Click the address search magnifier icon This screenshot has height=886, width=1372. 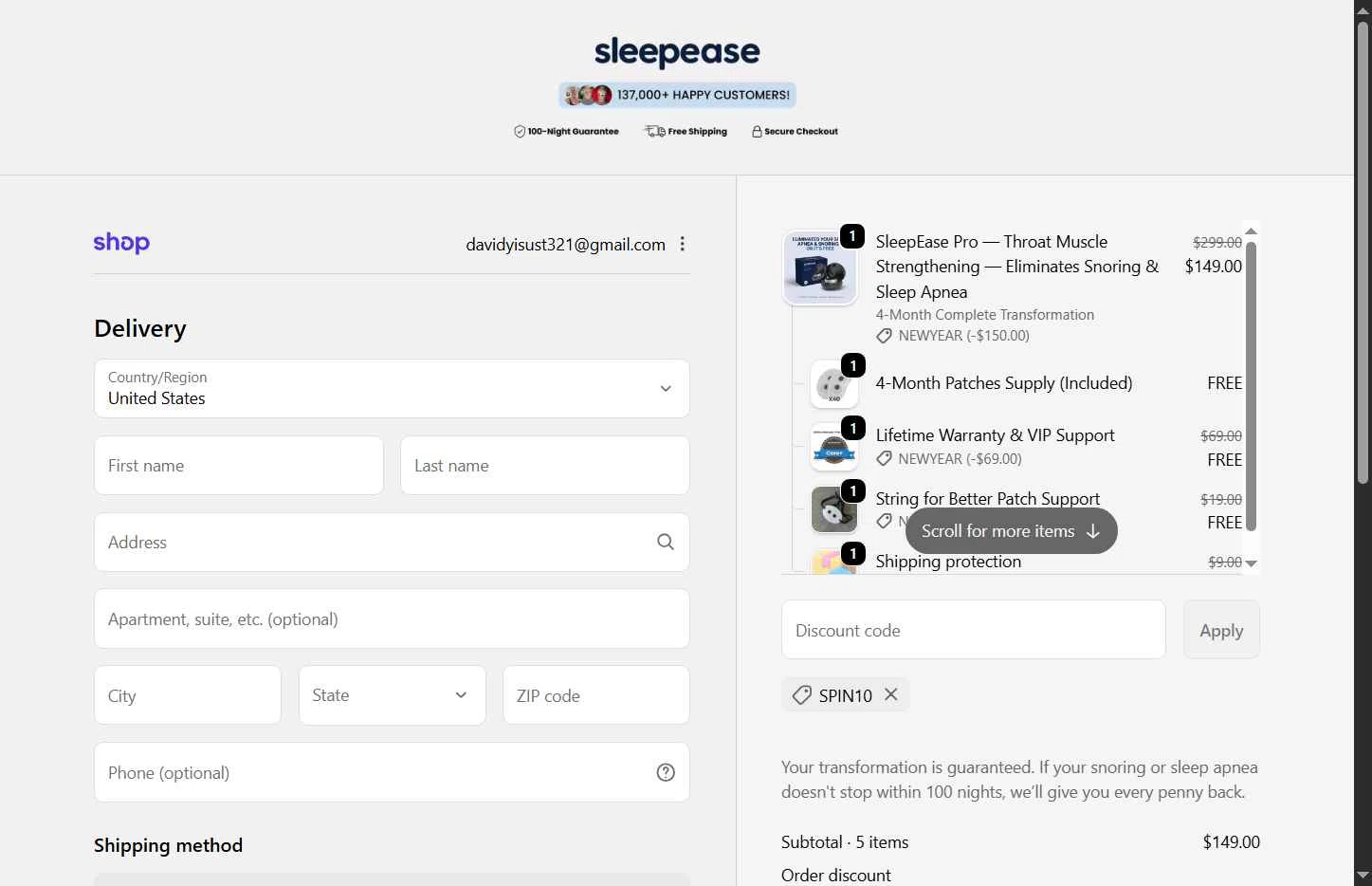point(666,542)
